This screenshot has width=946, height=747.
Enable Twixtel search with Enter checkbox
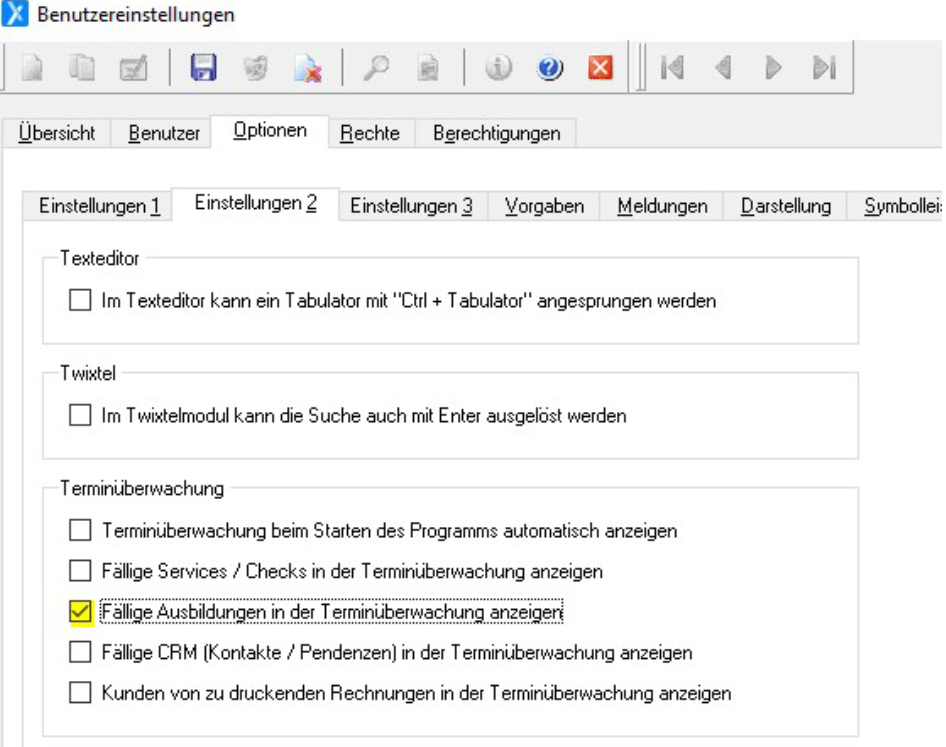pos(79,415)
